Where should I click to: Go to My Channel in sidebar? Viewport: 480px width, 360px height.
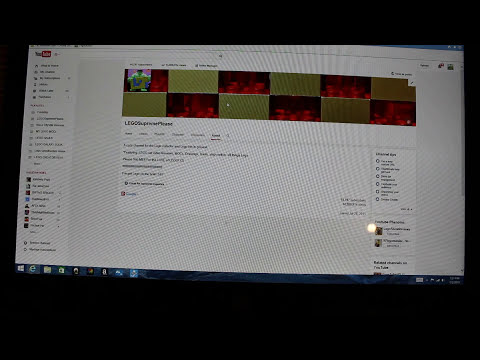pyautogui.click(x=45, y=72)
